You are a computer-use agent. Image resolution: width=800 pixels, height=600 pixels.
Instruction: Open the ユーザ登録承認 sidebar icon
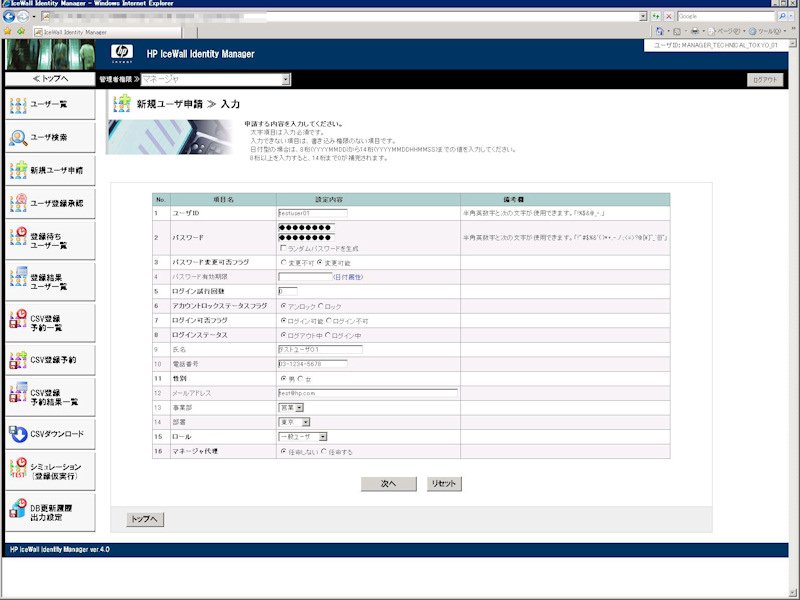[x=18, y=203]
